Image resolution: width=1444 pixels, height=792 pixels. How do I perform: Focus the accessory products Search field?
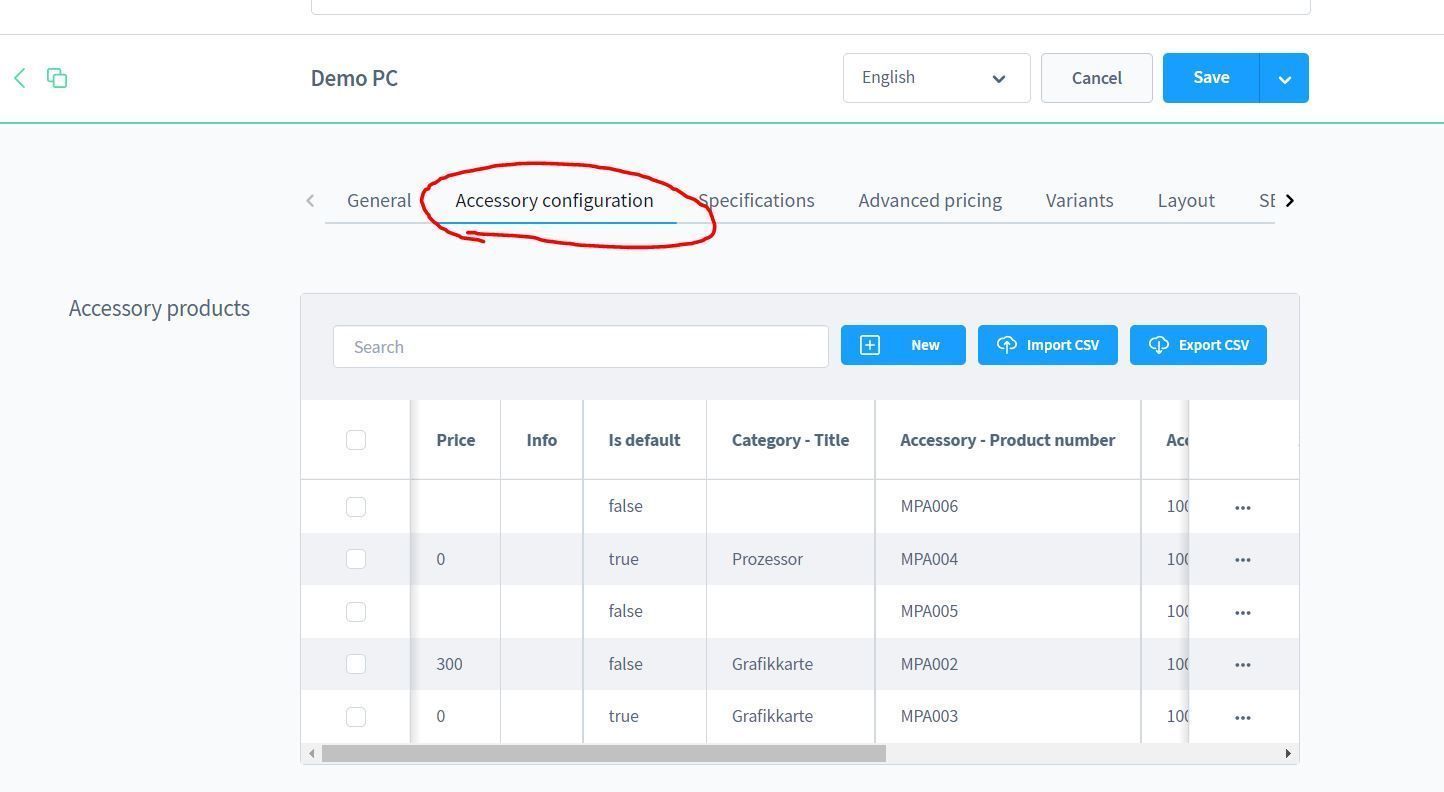(580, 347)
